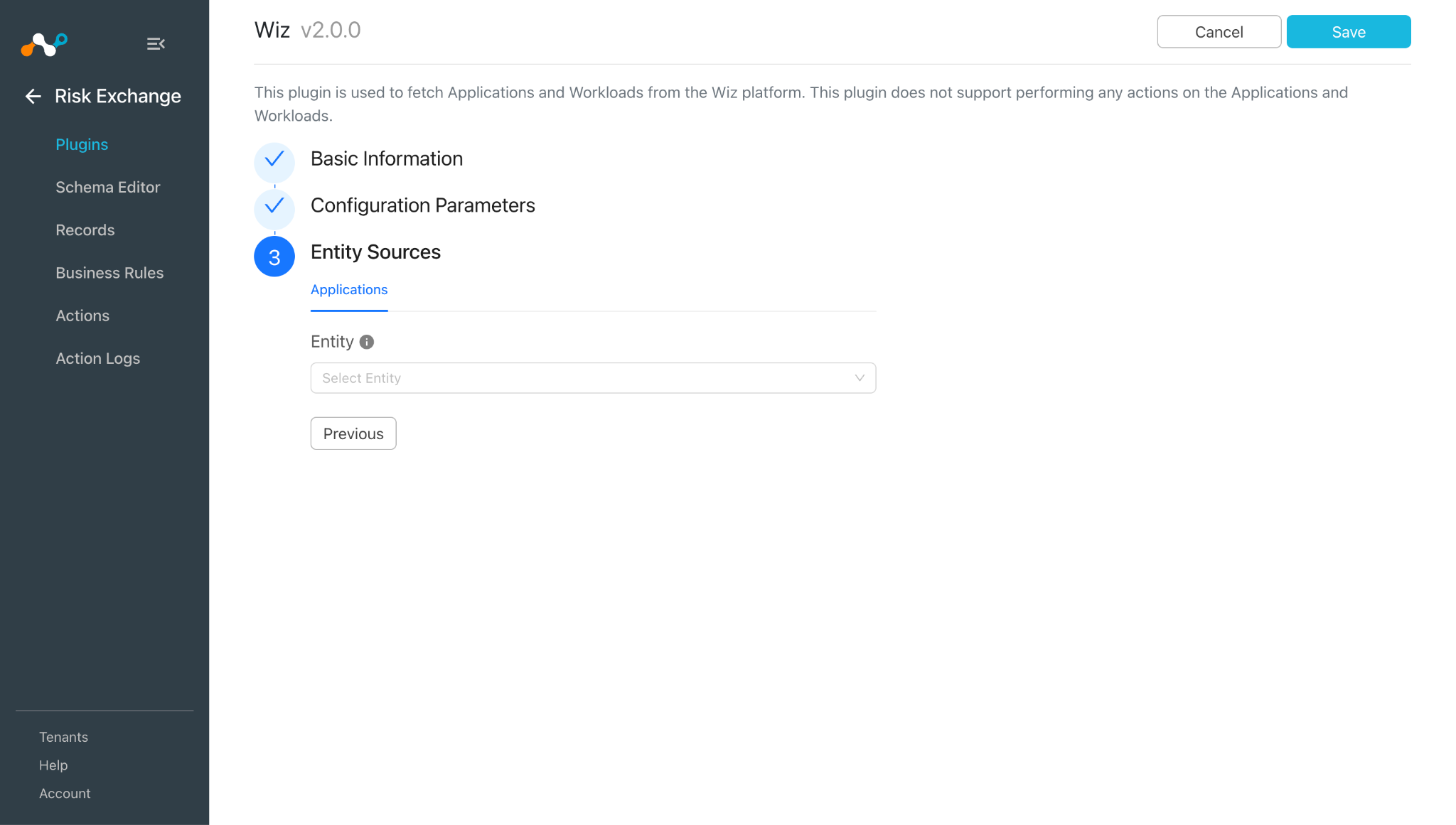Go back using the Risk Exchange arrow
1456x825 pixels.
(x=33, y=96)
